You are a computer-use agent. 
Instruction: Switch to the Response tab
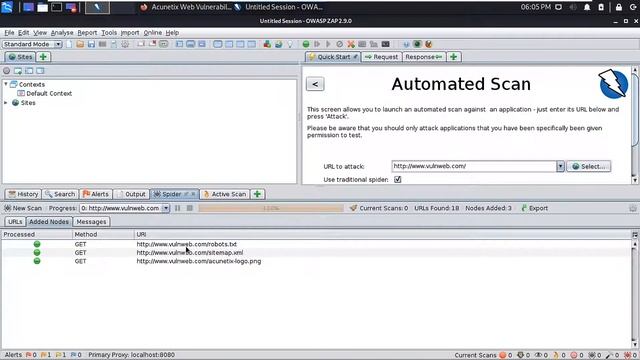click(424, 57)
